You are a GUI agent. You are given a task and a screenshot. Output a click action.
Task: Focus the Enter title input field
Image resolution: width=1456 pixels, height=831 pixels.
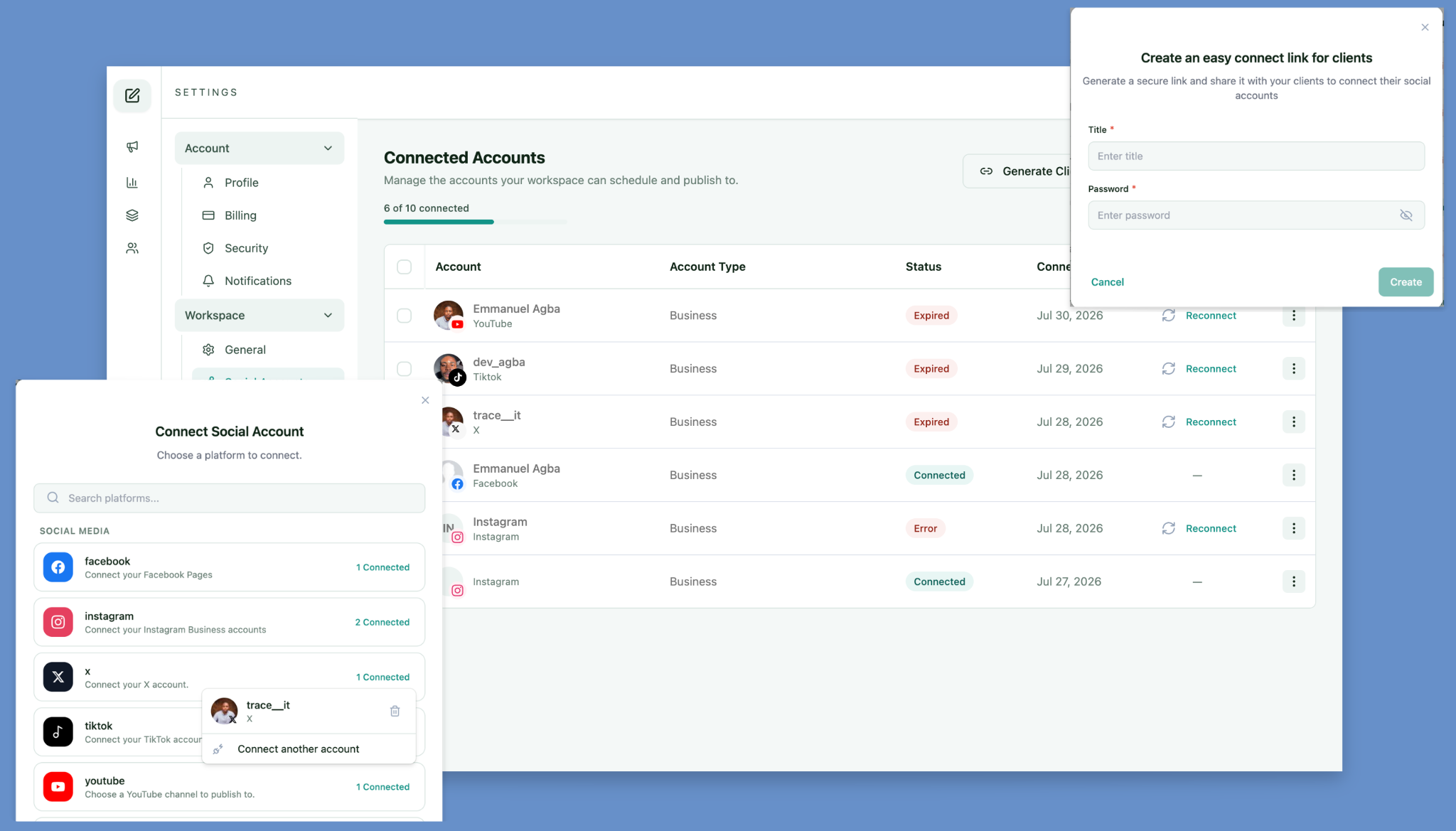point(1256,156)
